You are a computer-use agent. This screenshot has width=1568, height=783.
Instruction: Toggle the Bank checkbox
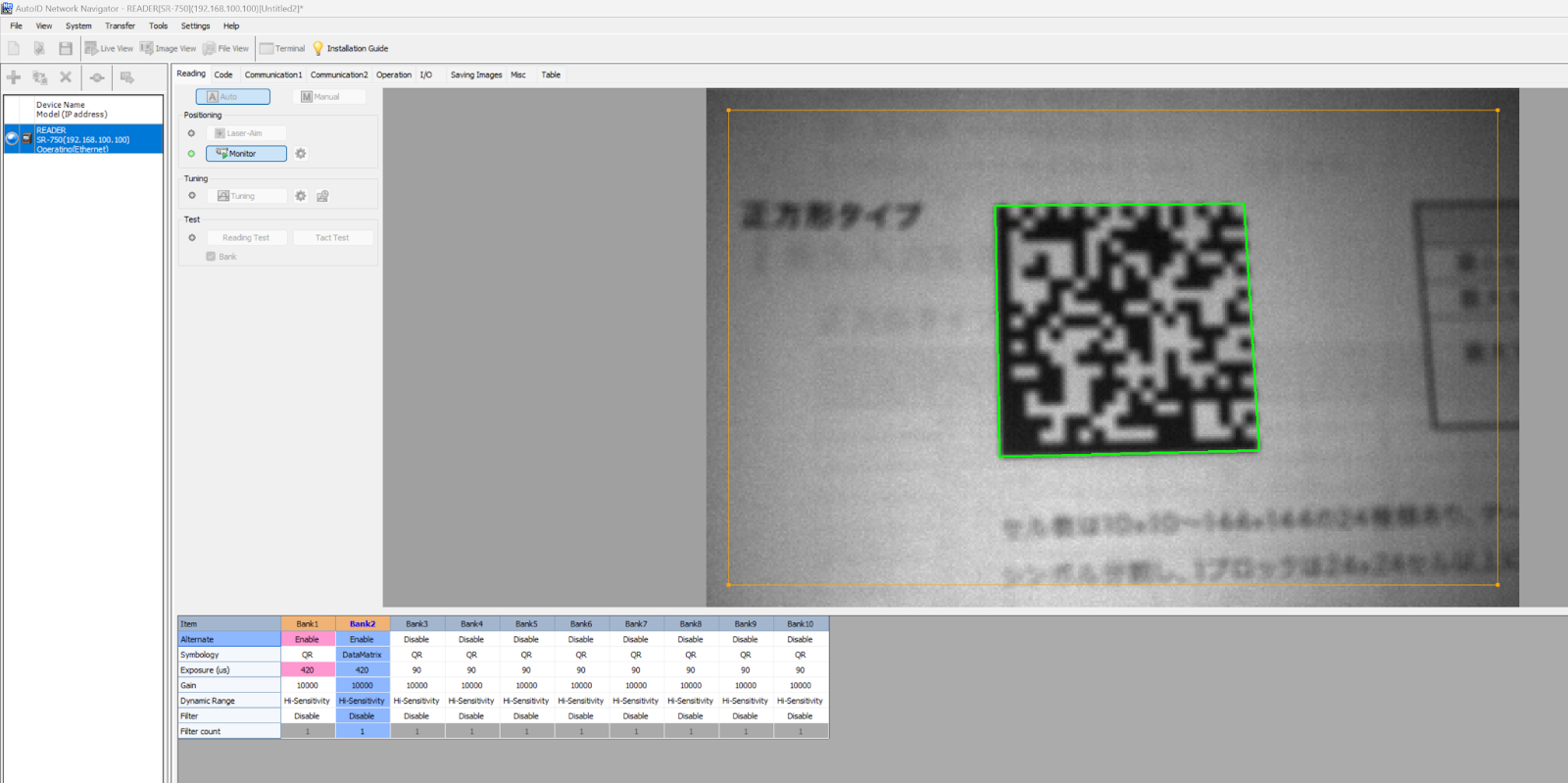[211, 257]
